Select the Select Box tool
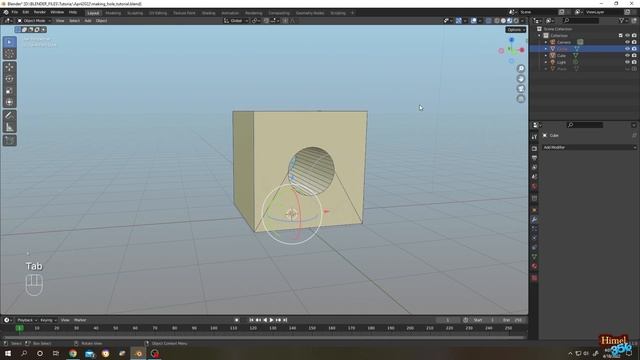640x360 pixels. [x=10, y=42]
